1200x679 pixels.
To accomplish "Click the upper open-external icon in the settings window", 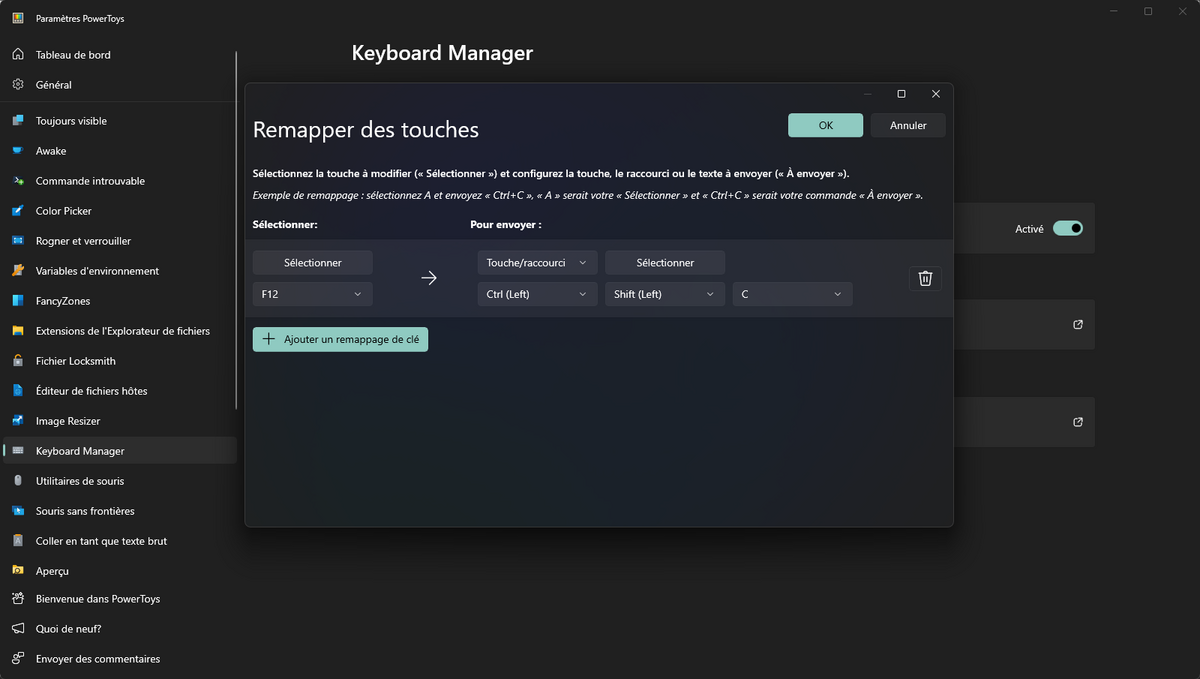I will [1078, 324].
